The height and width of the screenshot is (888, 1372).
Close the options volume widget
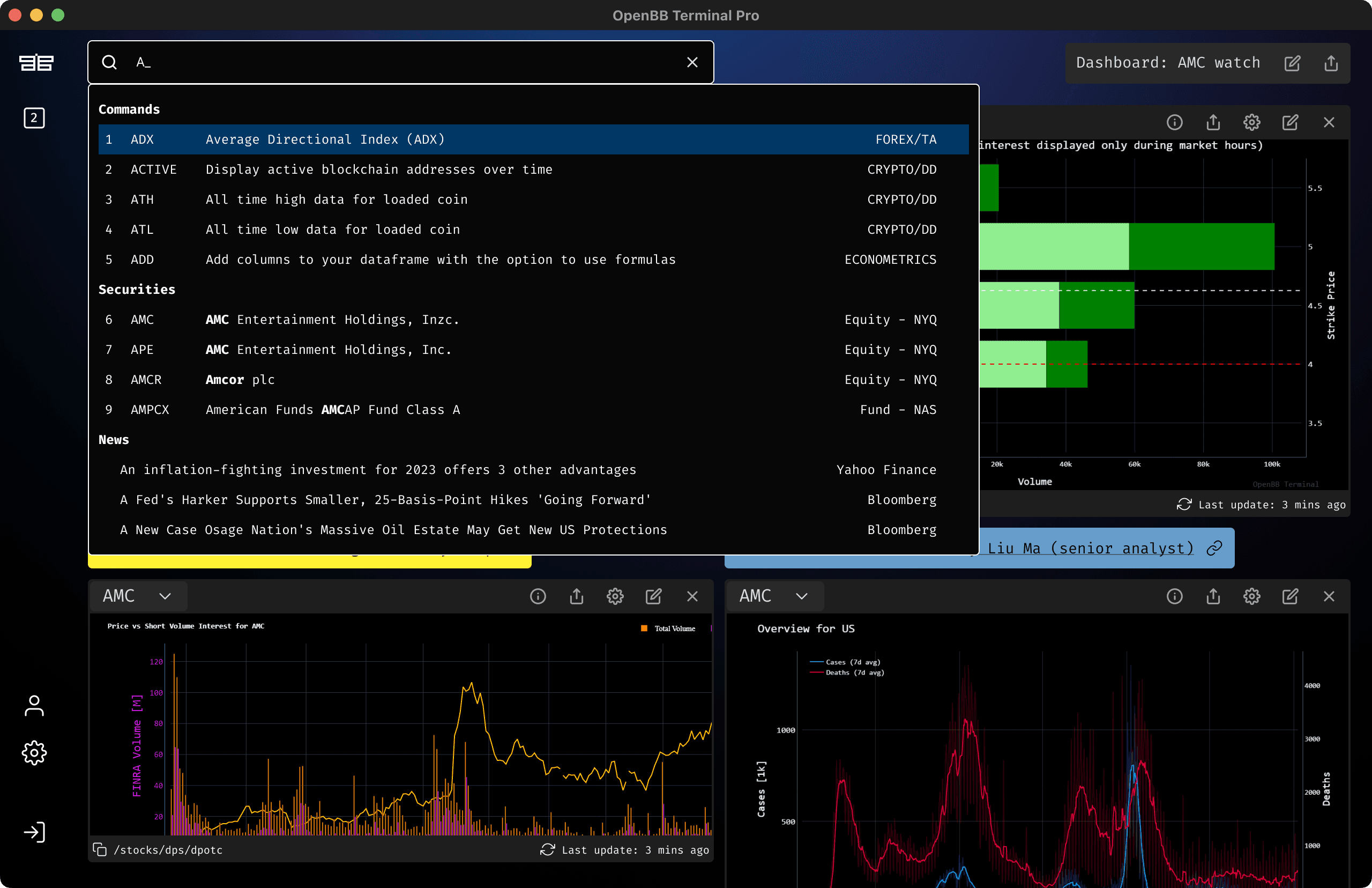click(x=1329, y=122)
